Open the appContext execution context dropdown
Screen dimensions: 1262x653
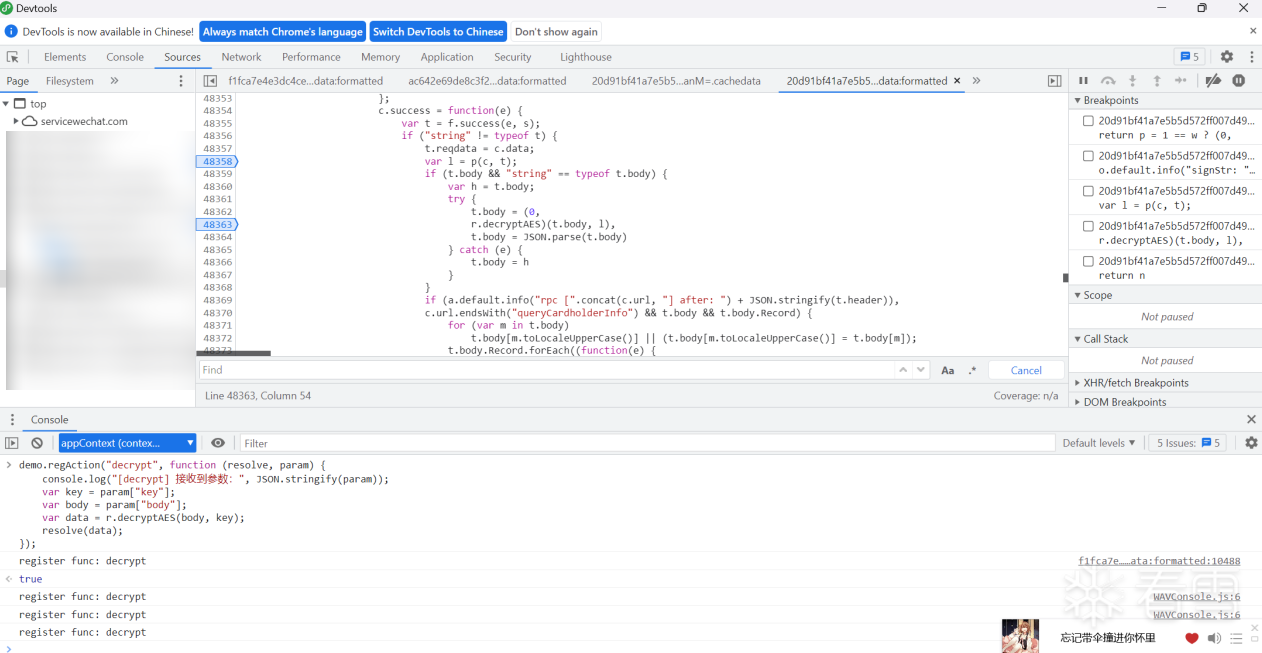(127, 443)
